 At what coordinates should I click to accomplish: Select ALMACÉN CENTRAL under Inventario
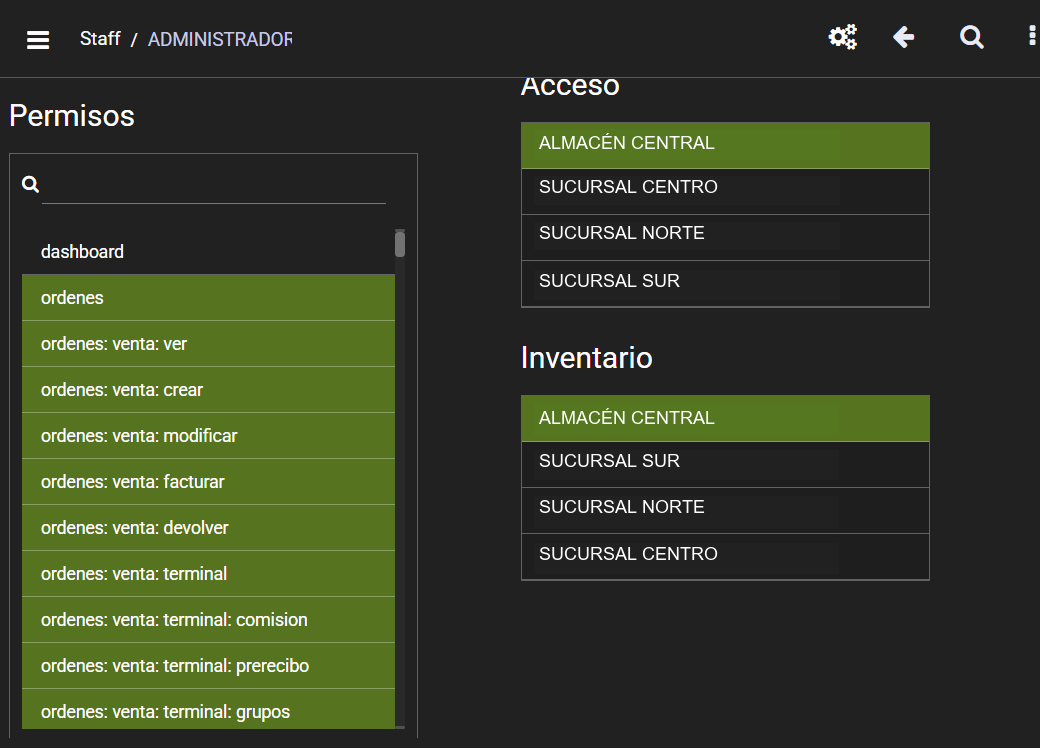point(725,418)
